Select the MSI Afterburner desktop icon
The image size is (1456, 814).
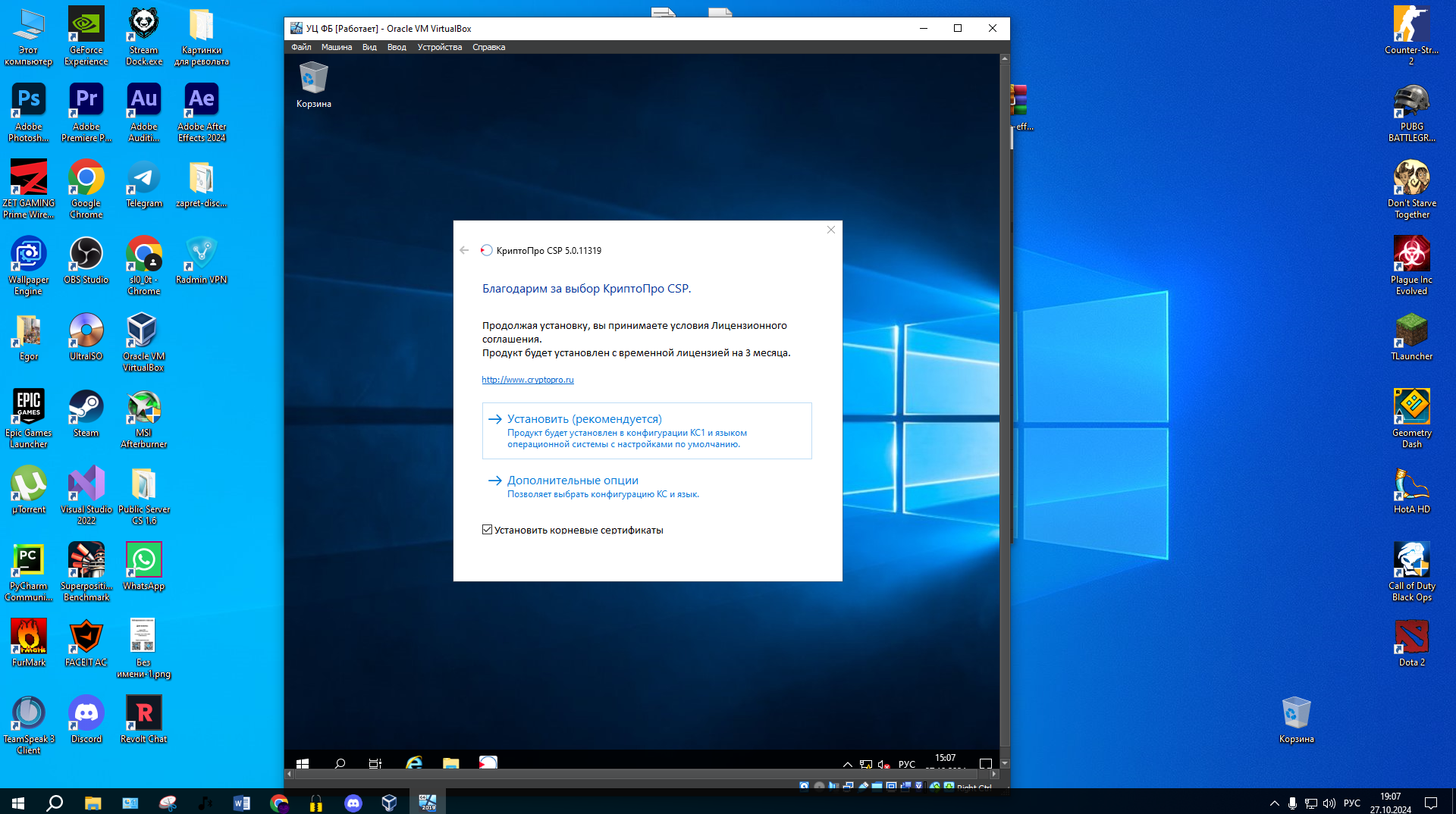(144, 418)
